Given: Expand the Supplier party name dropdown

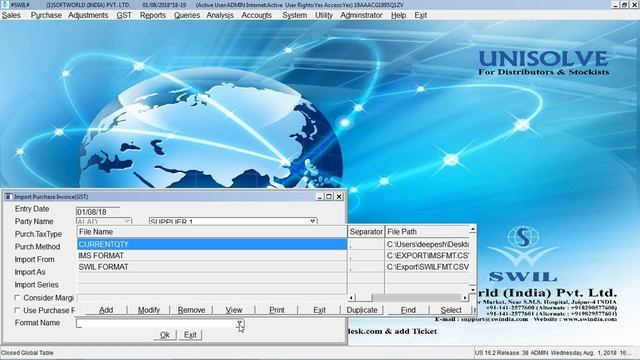Looking at the screenshot, I should pos(312,221).
